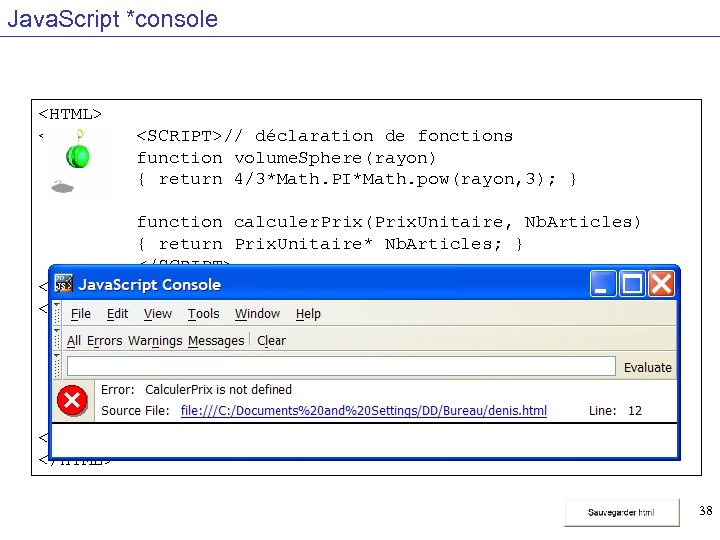Click the 'function calculerPrix' code line
The width and height of the screenshot is (720, 540).
[388, 222]
